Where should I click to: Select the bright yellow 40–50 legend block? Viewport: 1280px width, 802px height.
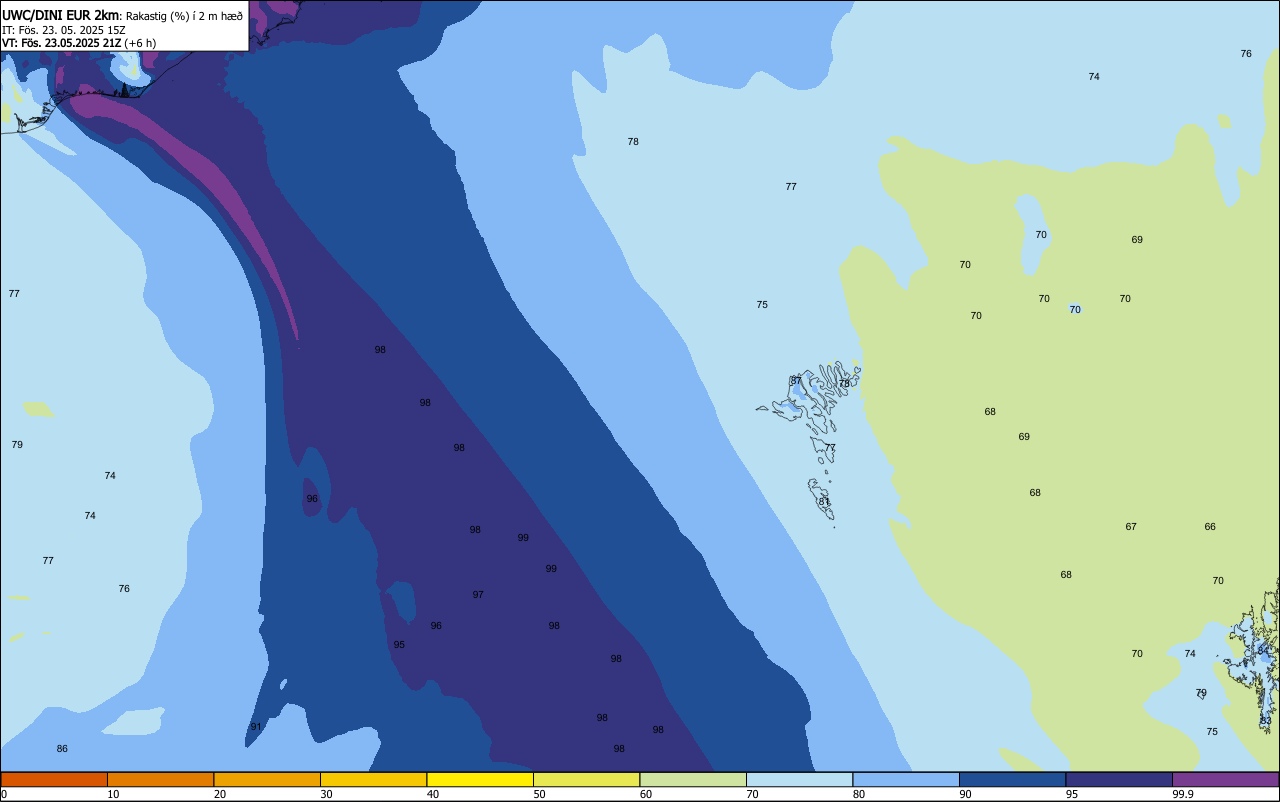click(480, 779)
